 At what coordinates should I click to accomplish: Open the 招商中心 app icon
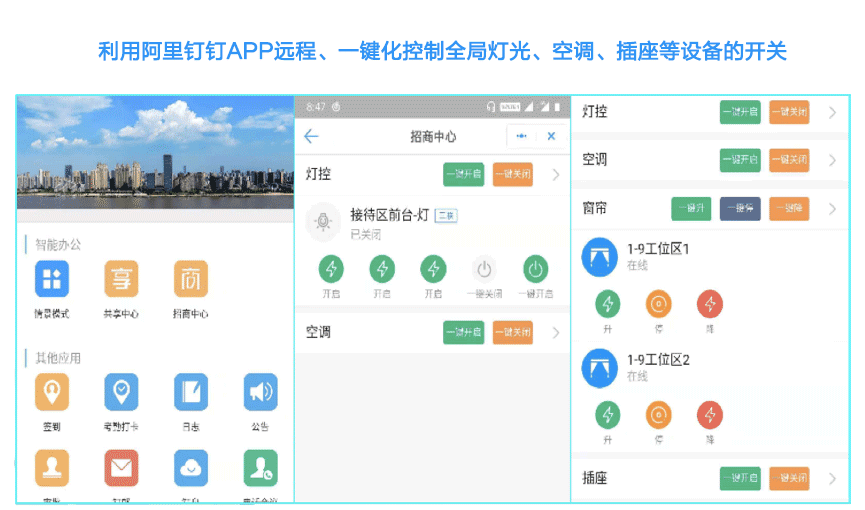point(190,279)
